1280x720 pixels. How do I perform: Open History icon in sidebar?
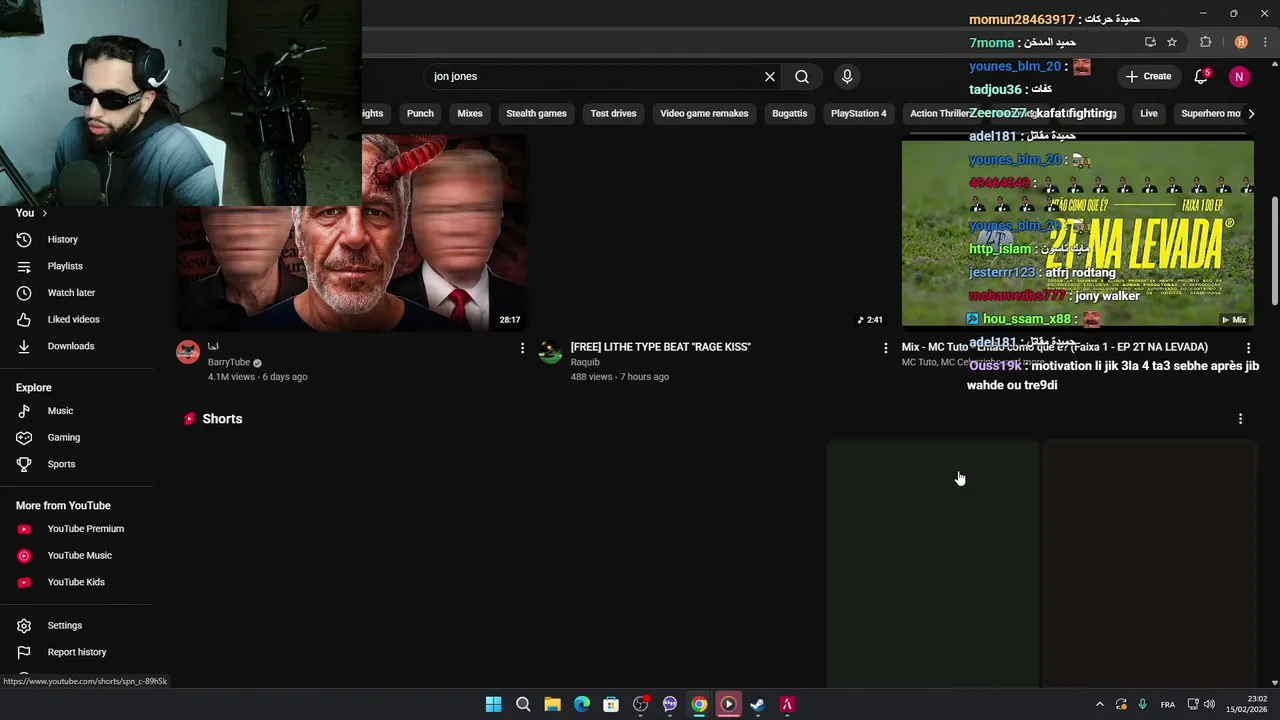pos(24,240)
